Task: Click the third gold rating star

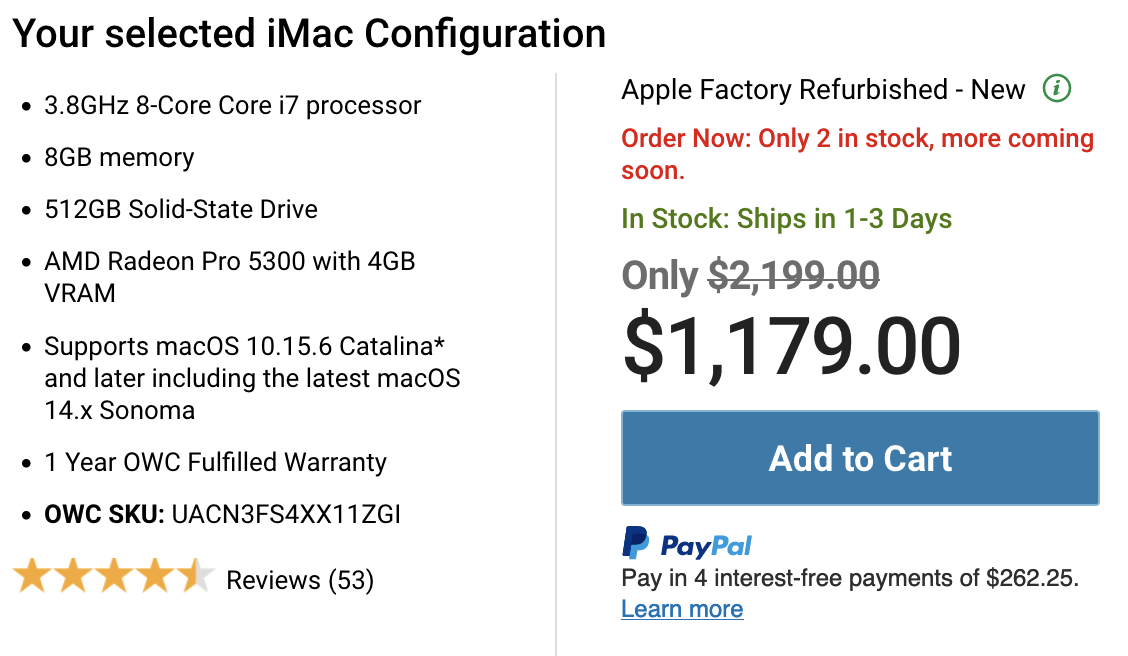Action: pyautogui.click(x=114, y=576)
